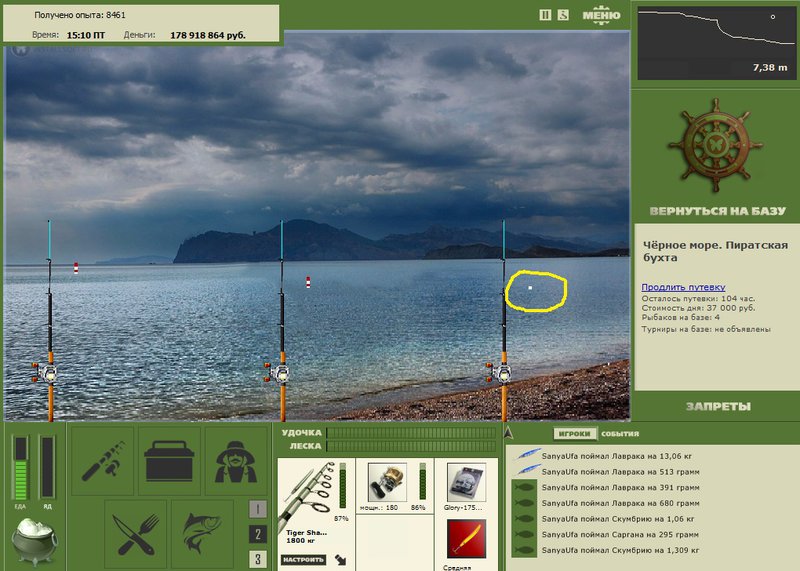
Task: Click the reel thumbnail with power 180
Action: tap(387, 482)
